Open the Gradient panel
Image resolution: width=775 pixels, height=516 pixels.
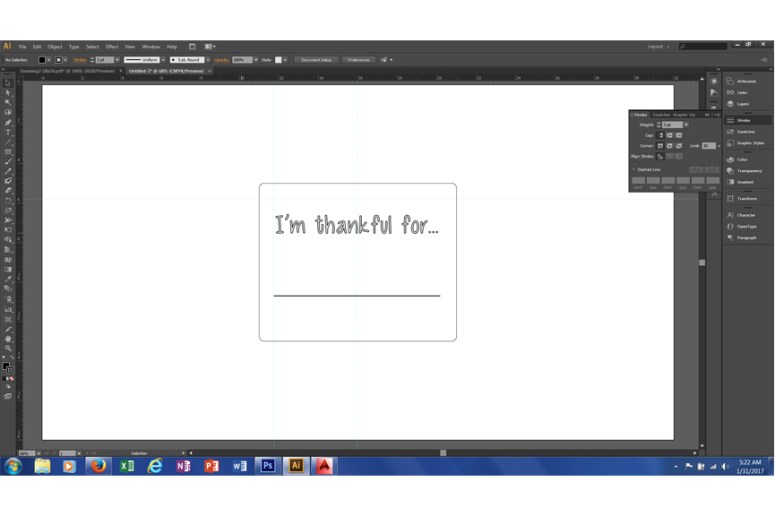pos(744,181)
